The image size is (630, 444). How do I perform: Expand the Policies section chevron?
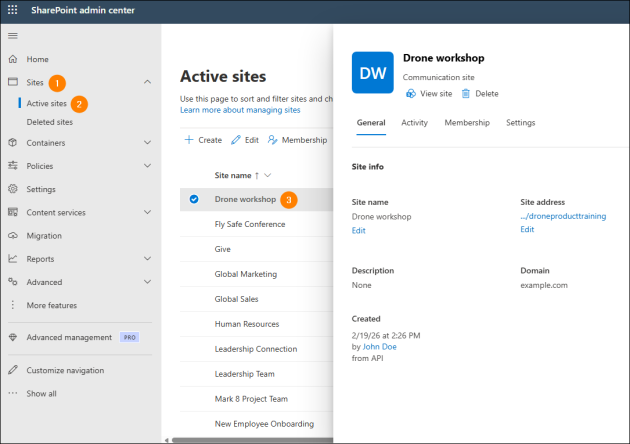coord(147,166)
